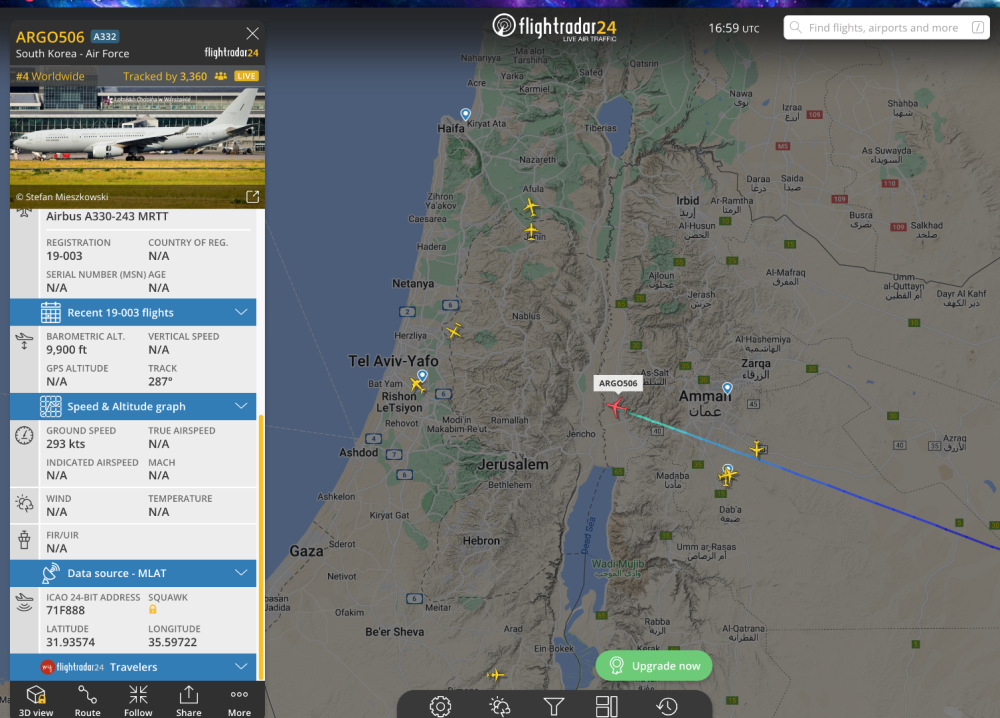Open the weather layers icon

(x=499, y=706)
